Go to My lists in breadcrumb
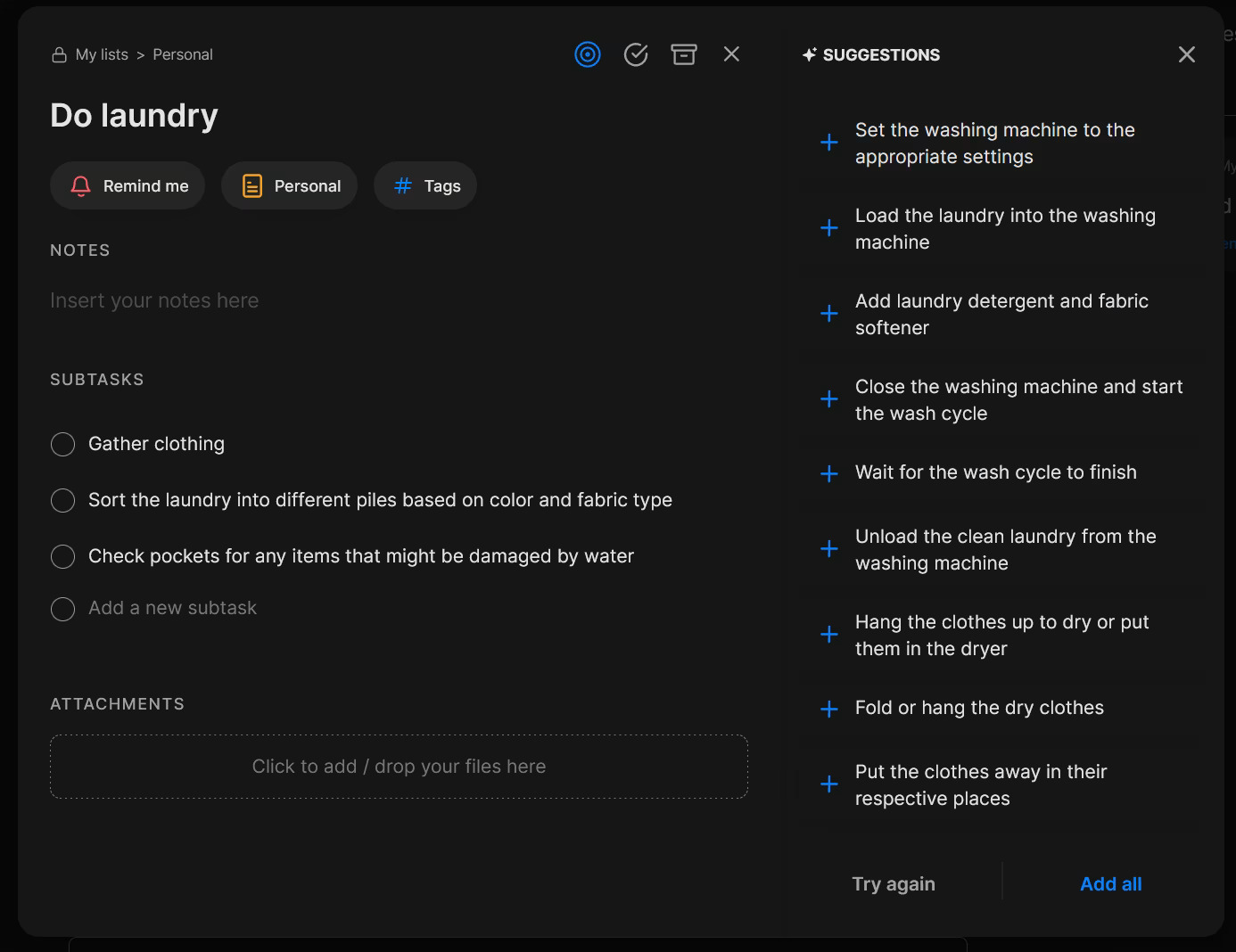The width and height of the screenshot is (1236, 952). point(102,54)
